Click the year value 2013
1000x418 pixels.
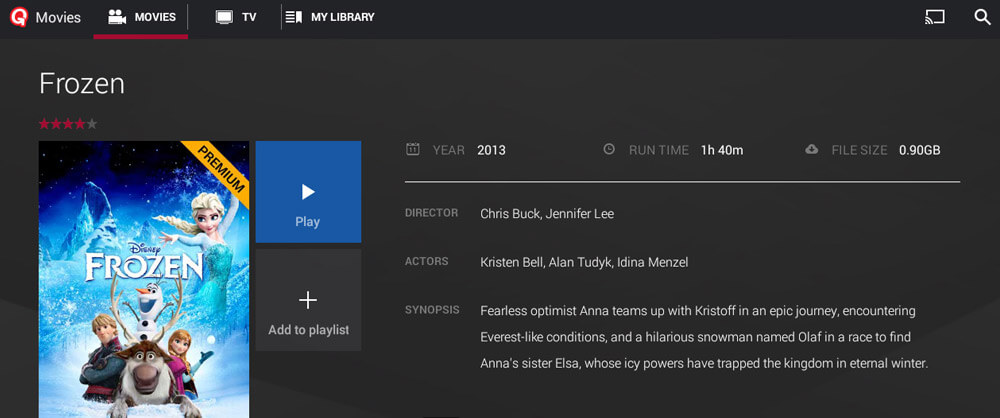[x=491, y=151]
